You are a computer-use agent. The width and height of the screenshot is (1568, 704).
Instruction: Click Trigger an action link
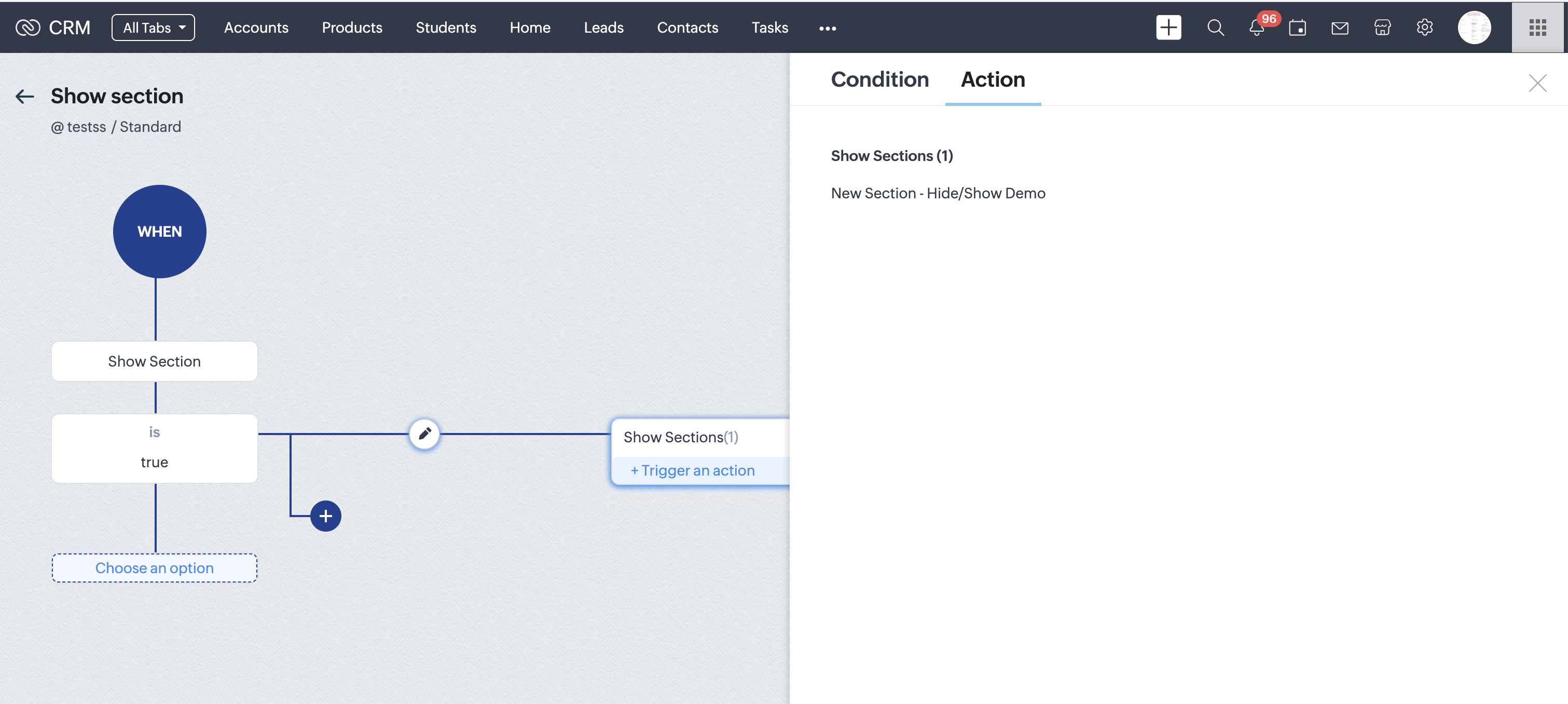pos(693,470)
